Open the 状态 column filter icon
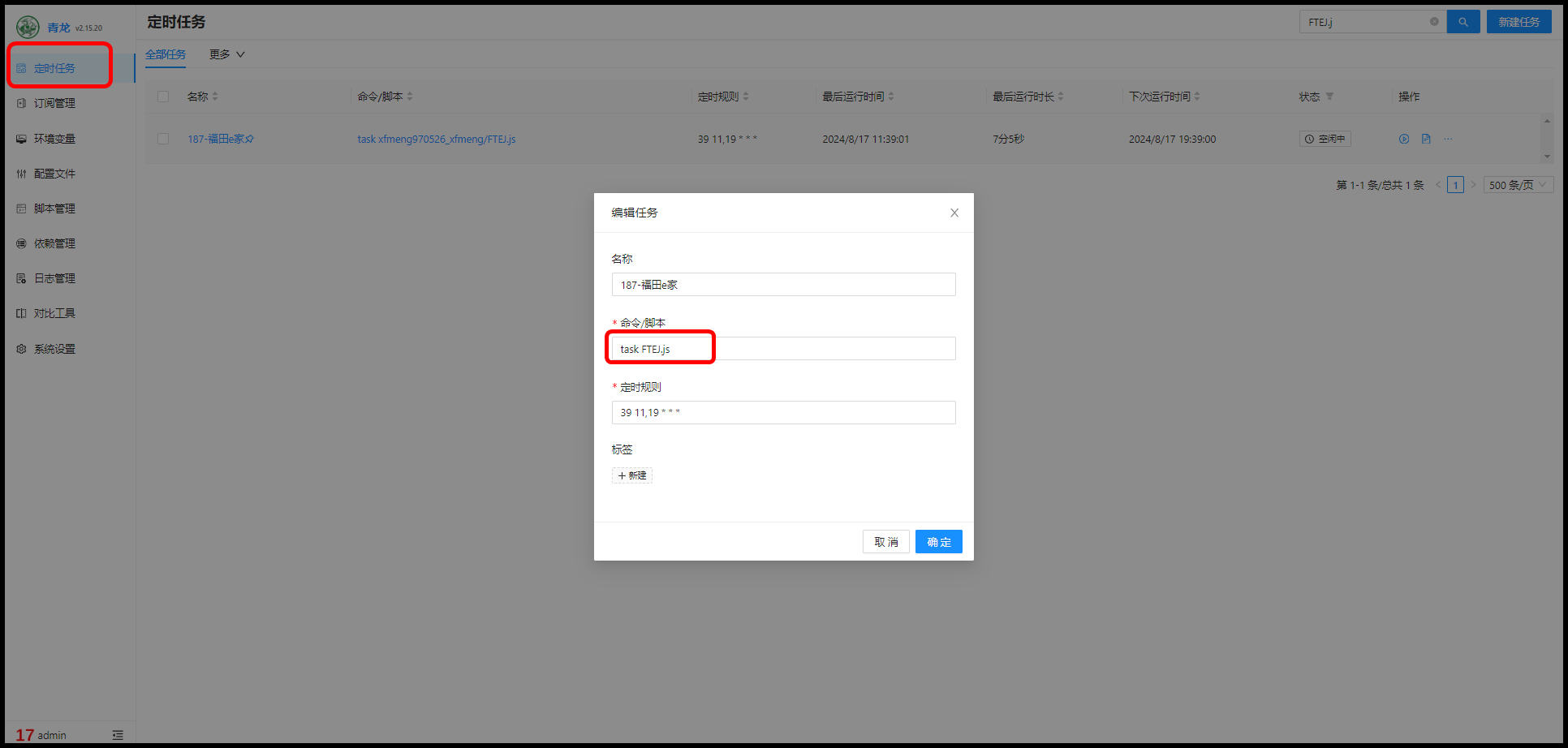This screenshot has height=748, width=1568. coord(1329,97)
